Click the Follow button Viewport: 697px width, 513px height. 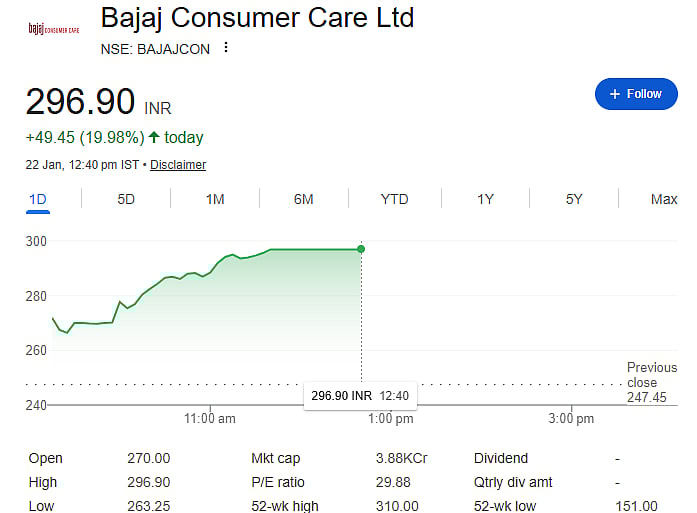634,94
